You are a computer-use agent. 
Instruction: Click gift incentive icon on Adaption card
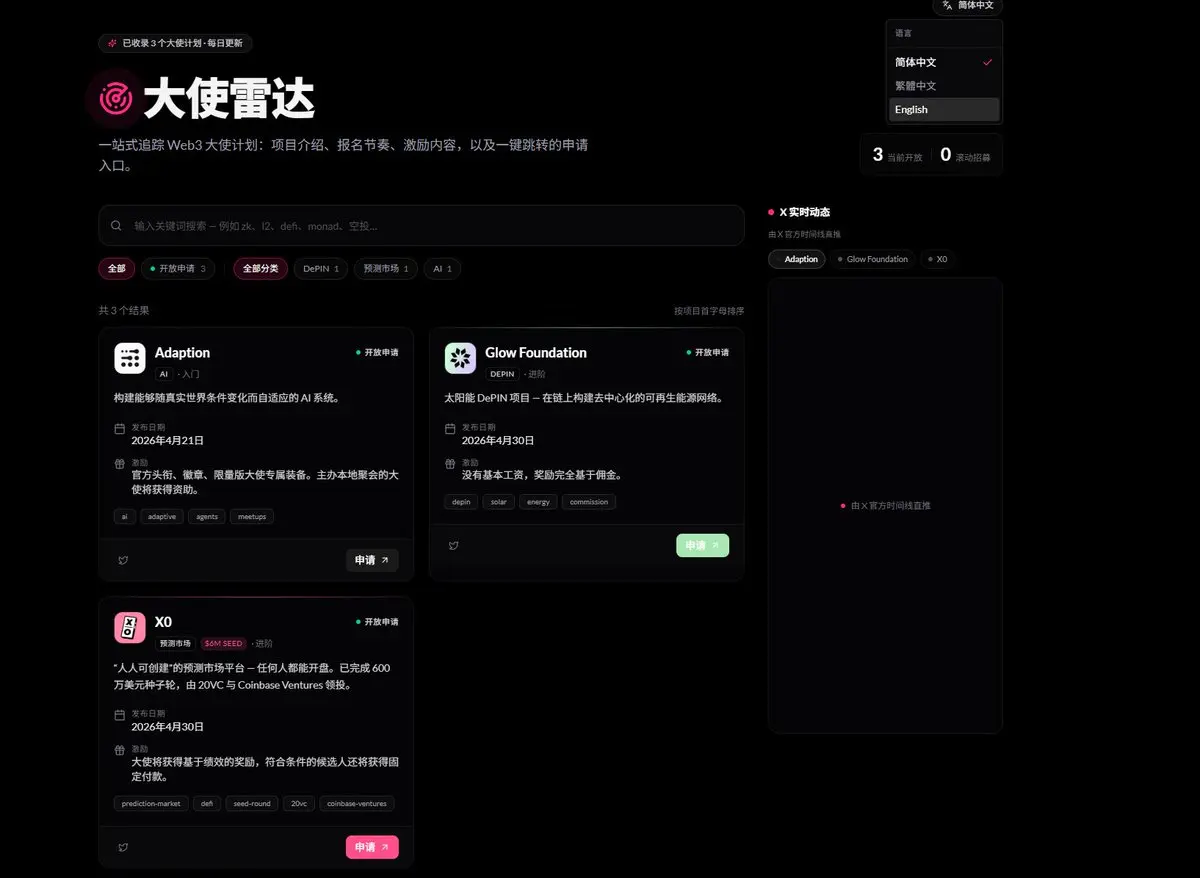[119, 464]
